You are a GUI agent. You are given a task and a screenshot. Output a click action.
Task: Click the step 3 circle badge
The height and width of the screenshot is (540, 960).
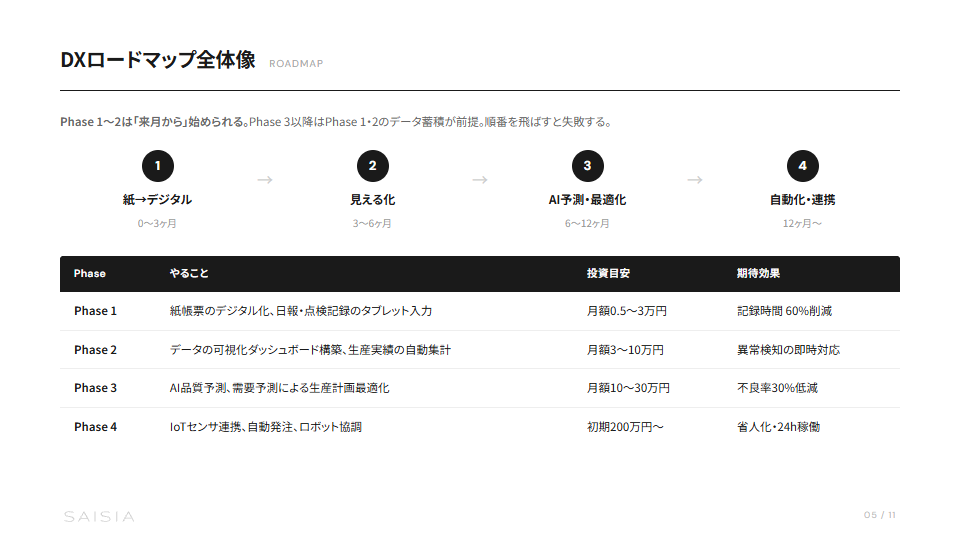(587, 166)
